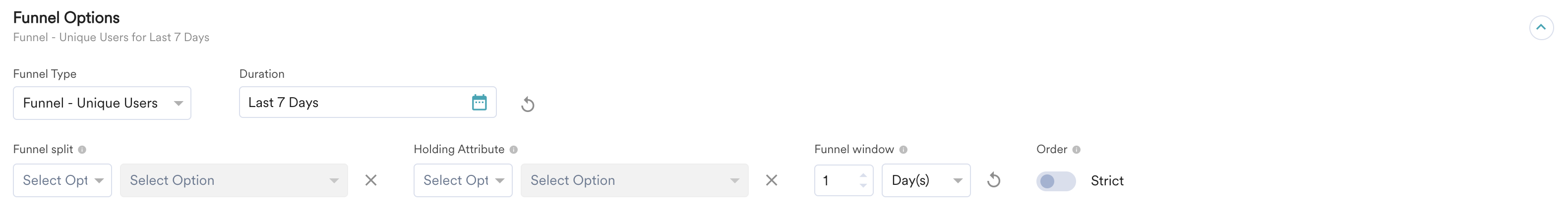The image size is (1568, 222).
Task: Reset the Duration with the refresh icon
Action: [x=528, y=105]
